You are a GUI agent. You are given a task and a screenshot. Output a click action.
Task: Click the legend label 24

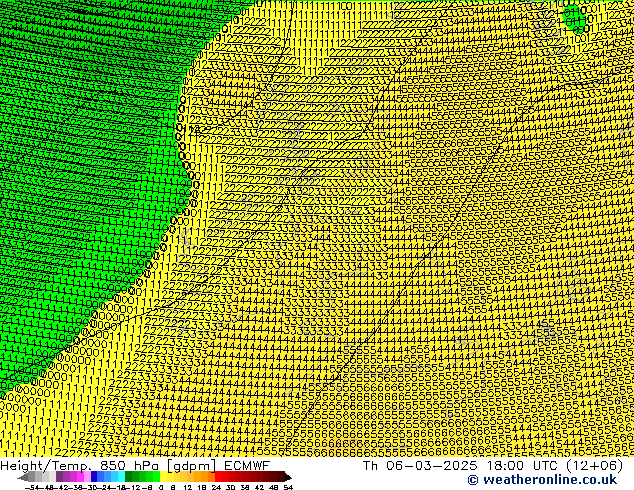click(x=216, y=487)
